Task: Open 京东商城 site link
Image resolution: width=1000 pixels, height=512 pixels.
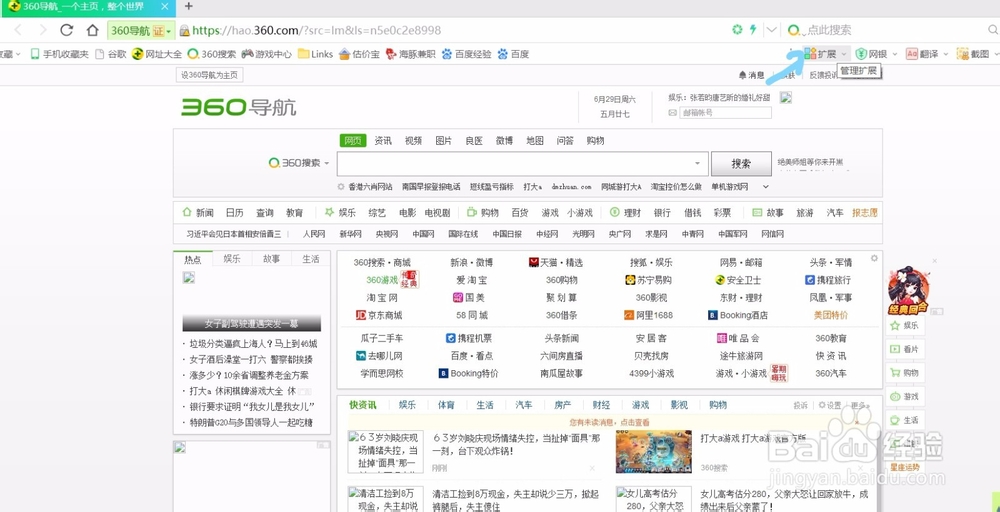Action: [379, 315]
